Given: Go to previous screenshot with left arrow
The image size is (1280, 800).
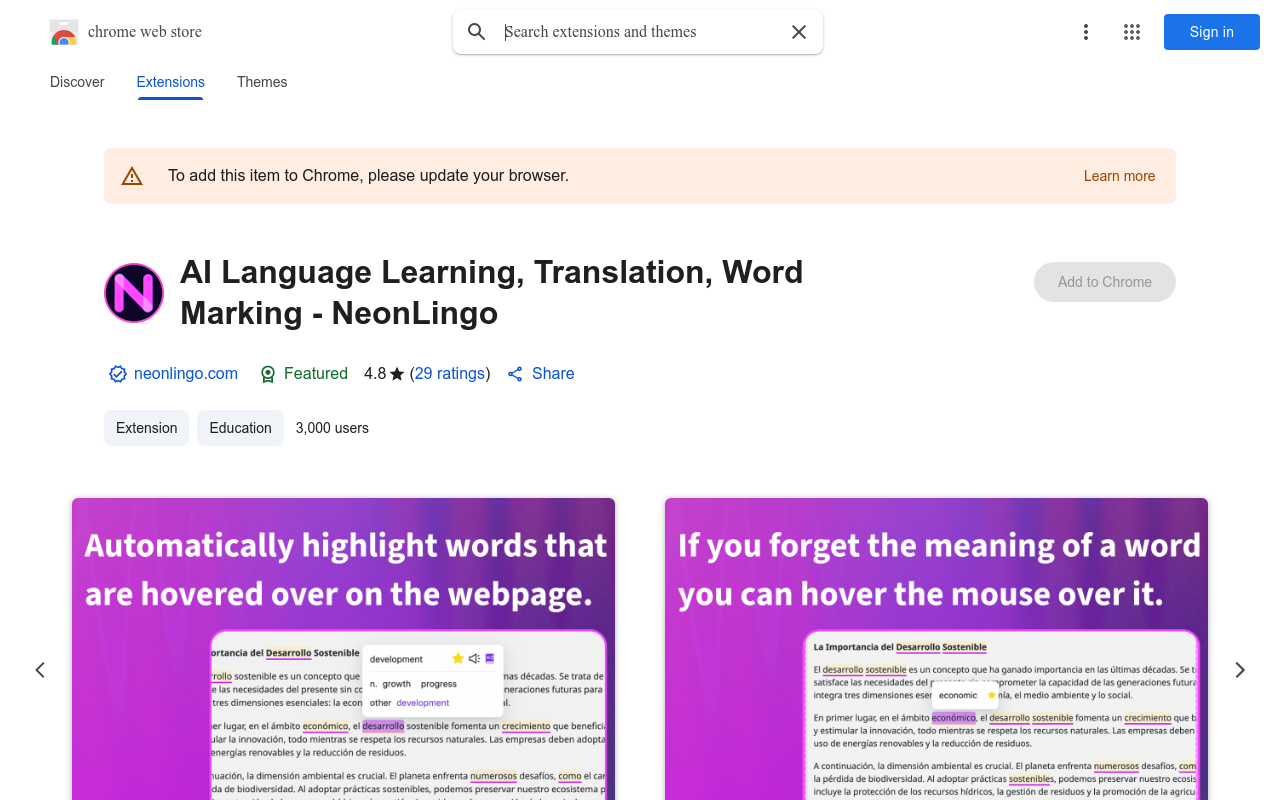Looking at the screenshot, I should [x=40, y=670].
